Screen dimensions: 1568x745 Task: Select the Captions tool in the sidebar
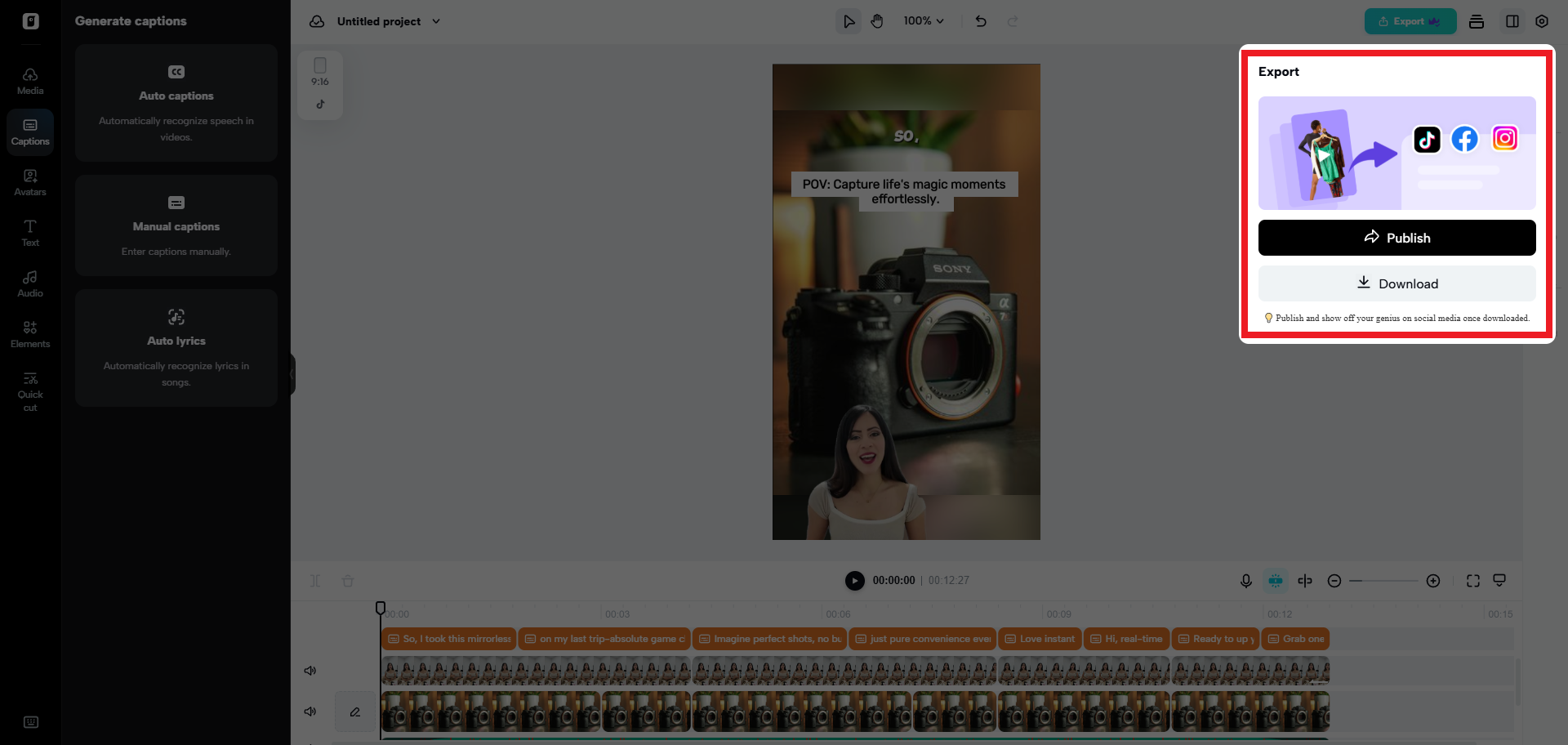point(29,132)
